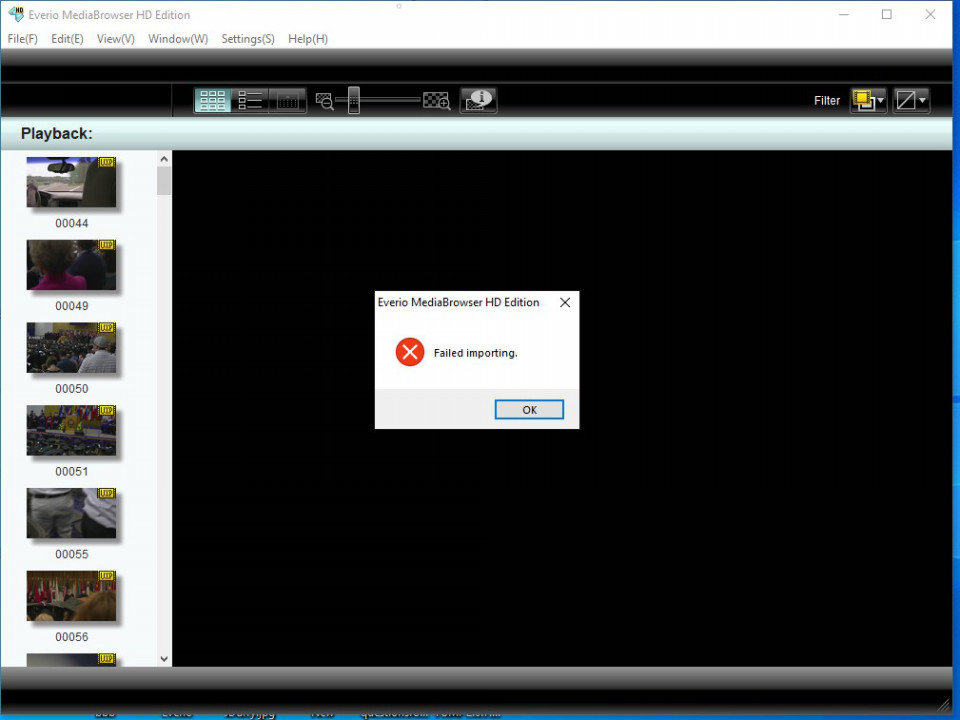Click the HD badge on thumbnail 00051
The width and height of the screenshot is (960, 720).
pos(107,410)
